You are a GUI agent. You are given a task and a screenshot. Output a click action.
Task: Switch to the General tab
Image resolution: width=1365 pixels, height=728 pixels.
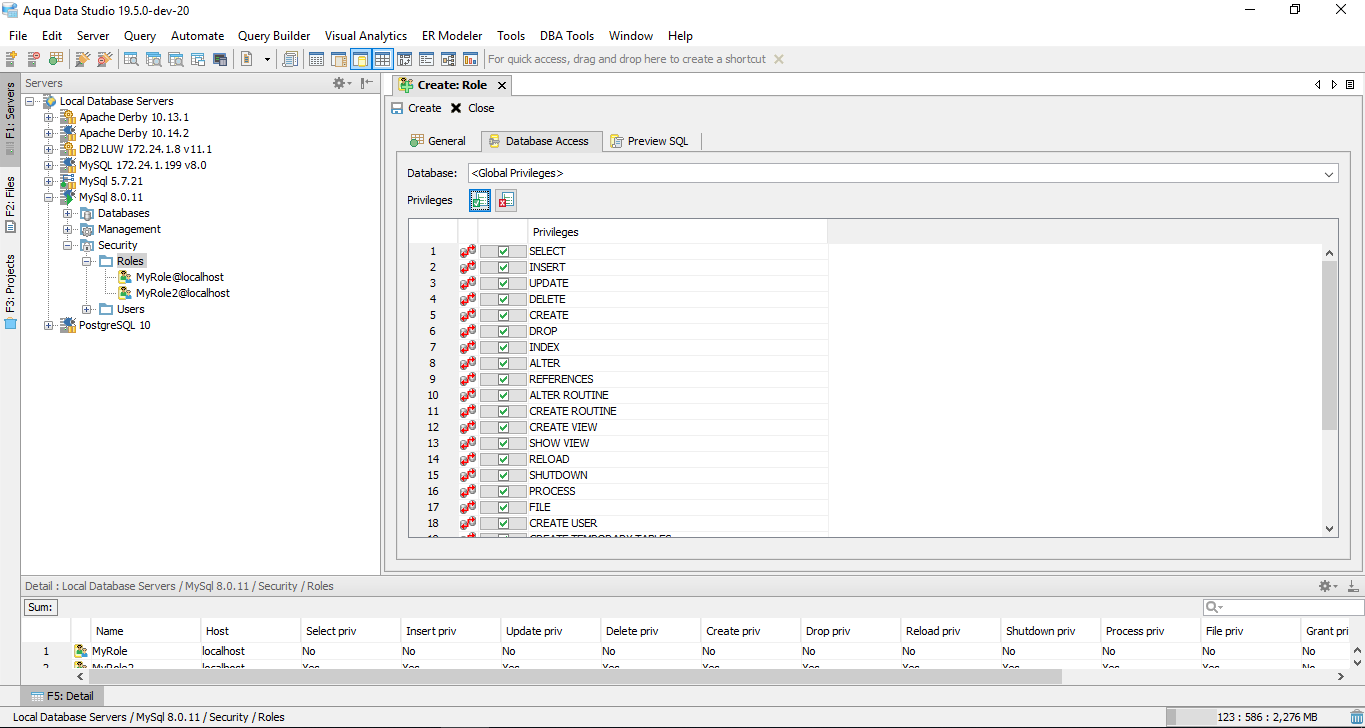coord(438,141)
